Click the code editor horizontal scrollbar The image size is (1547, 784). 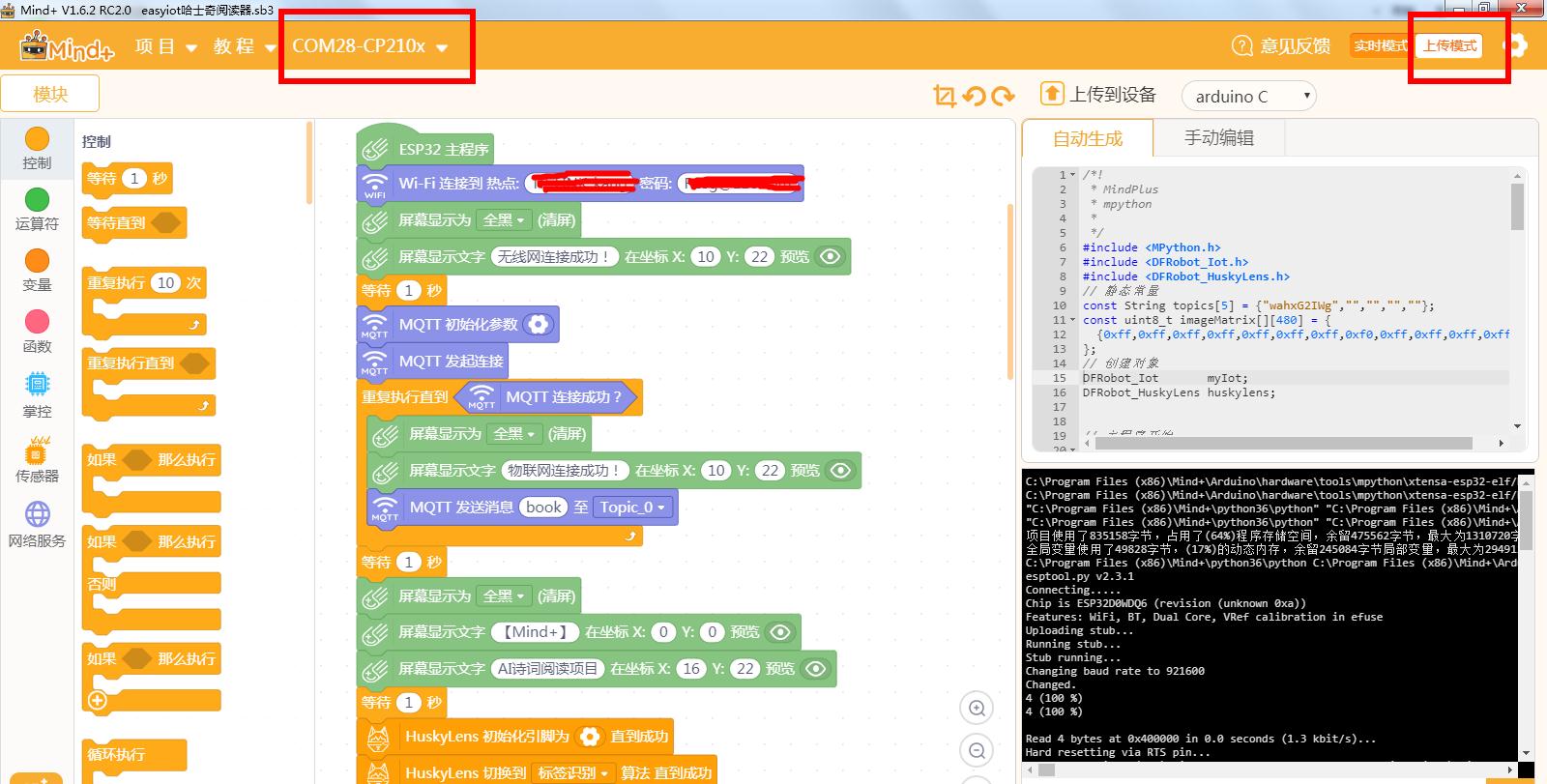pos(1284,443)
